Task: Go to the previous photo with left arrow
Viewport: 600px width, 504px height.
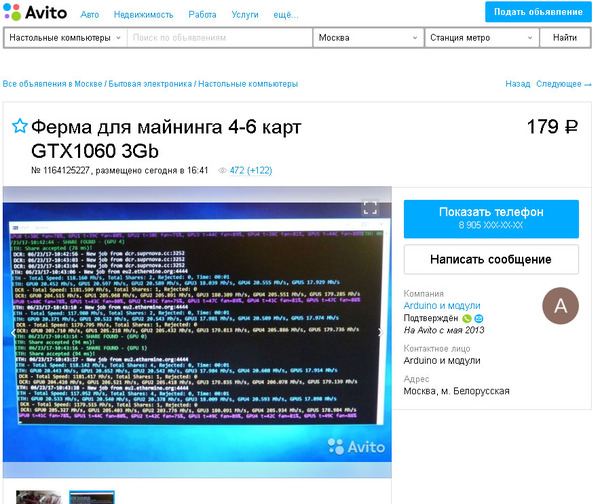Action: [14, 332]
